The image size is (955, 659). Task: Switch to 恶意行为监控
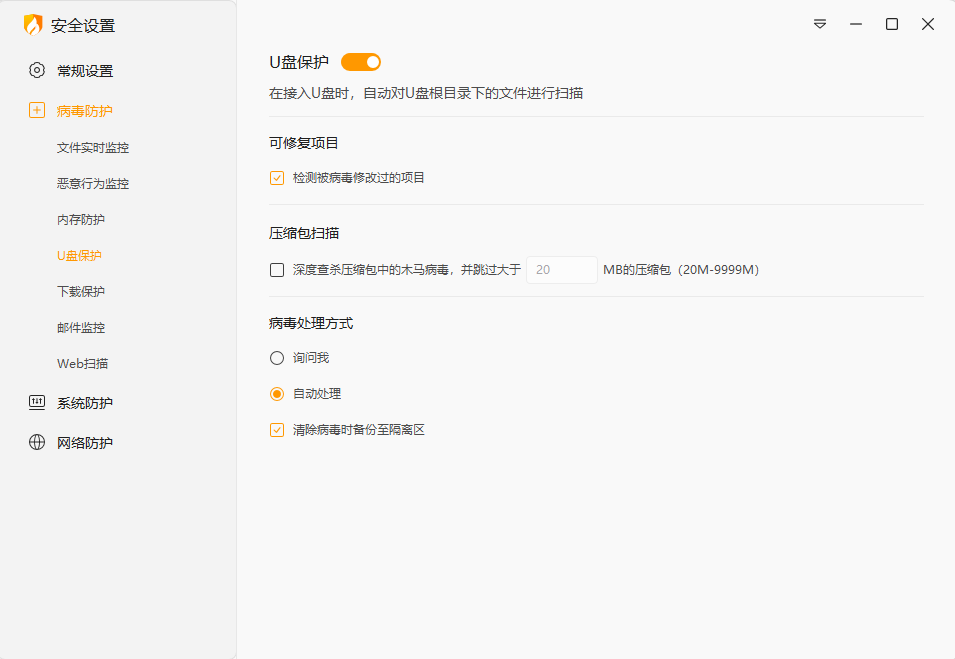[91, 183]
